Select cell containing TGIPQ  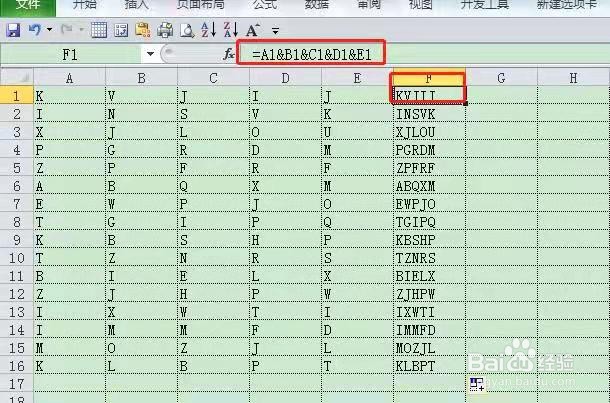[x=429, y=222]
